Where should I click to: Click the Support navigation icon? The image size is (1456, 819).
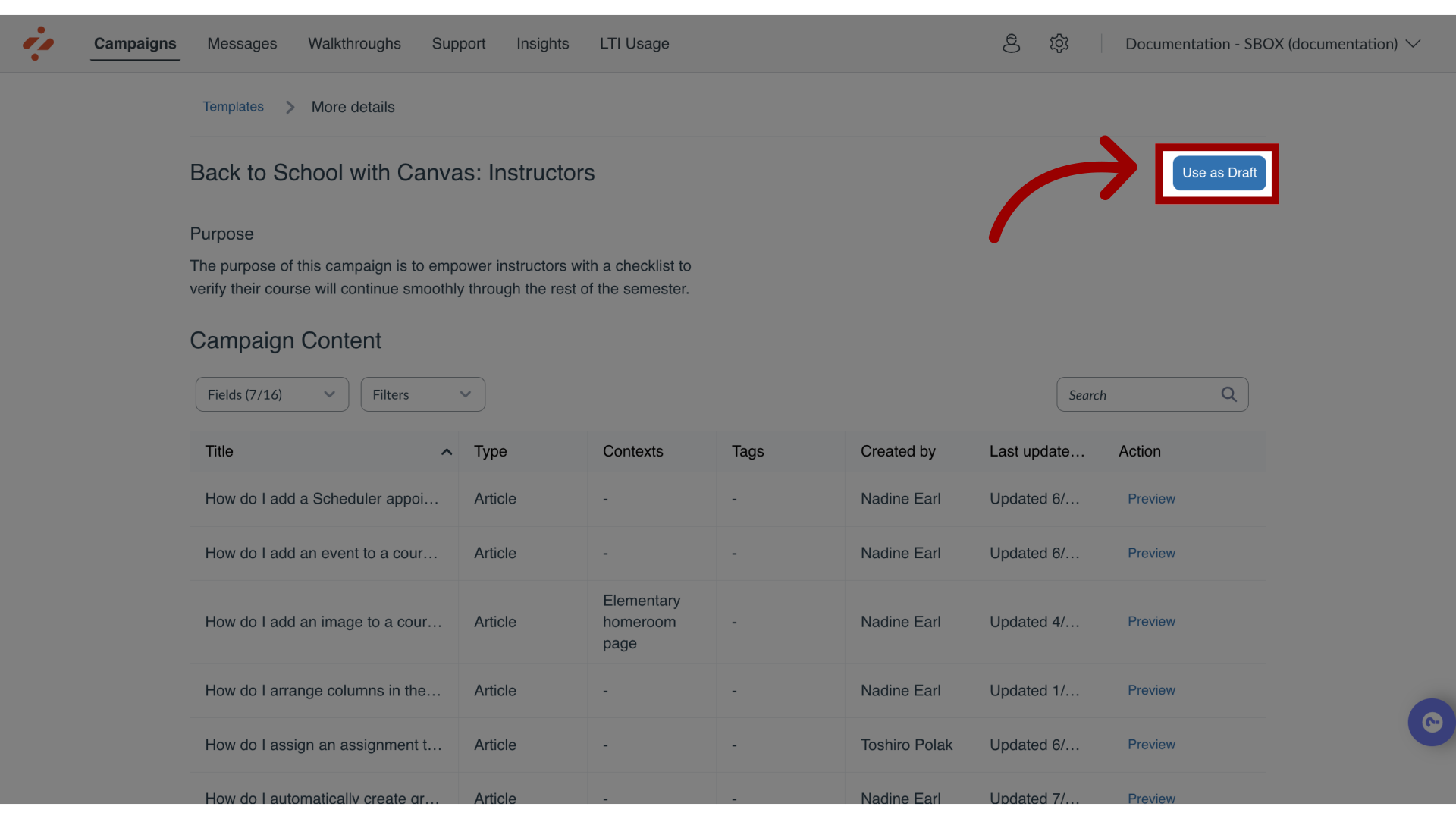458,43
